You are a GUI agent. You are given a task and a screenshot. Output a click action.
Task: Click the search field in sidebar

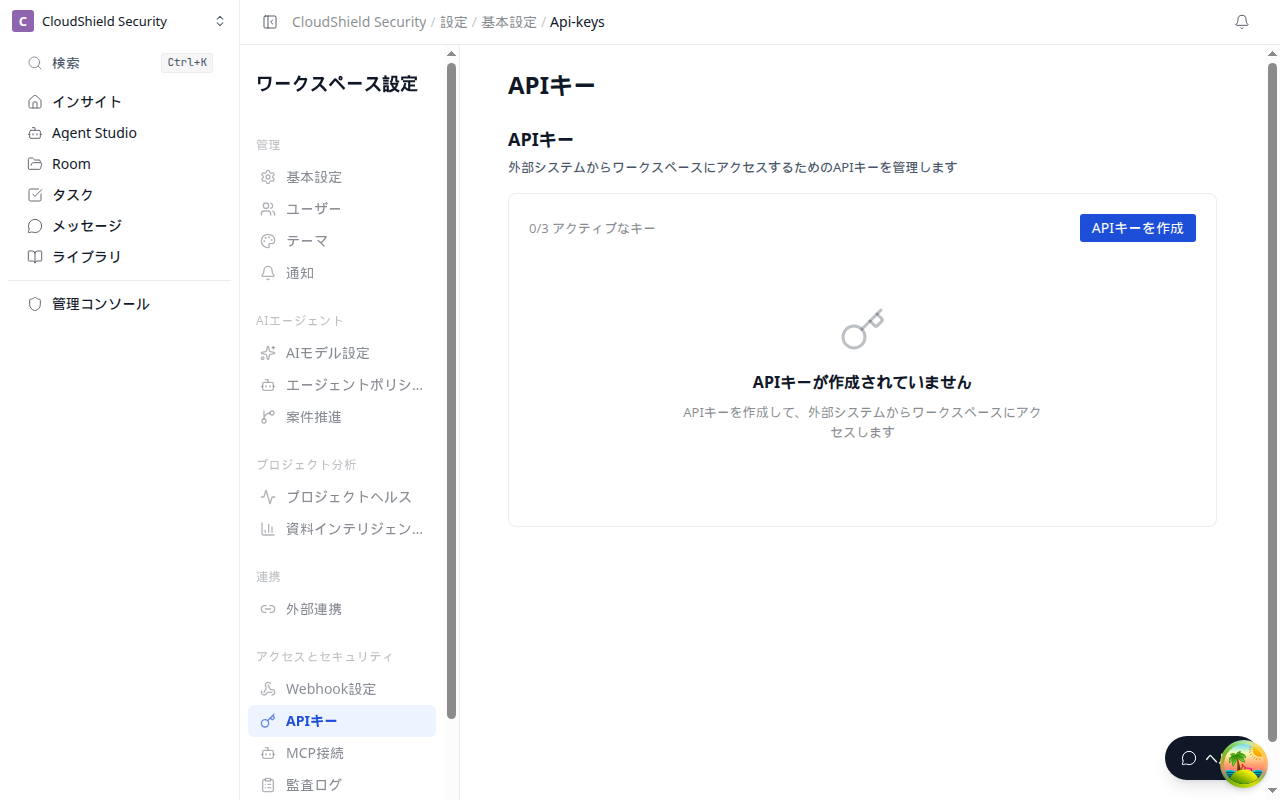click(x=119, y=63)
